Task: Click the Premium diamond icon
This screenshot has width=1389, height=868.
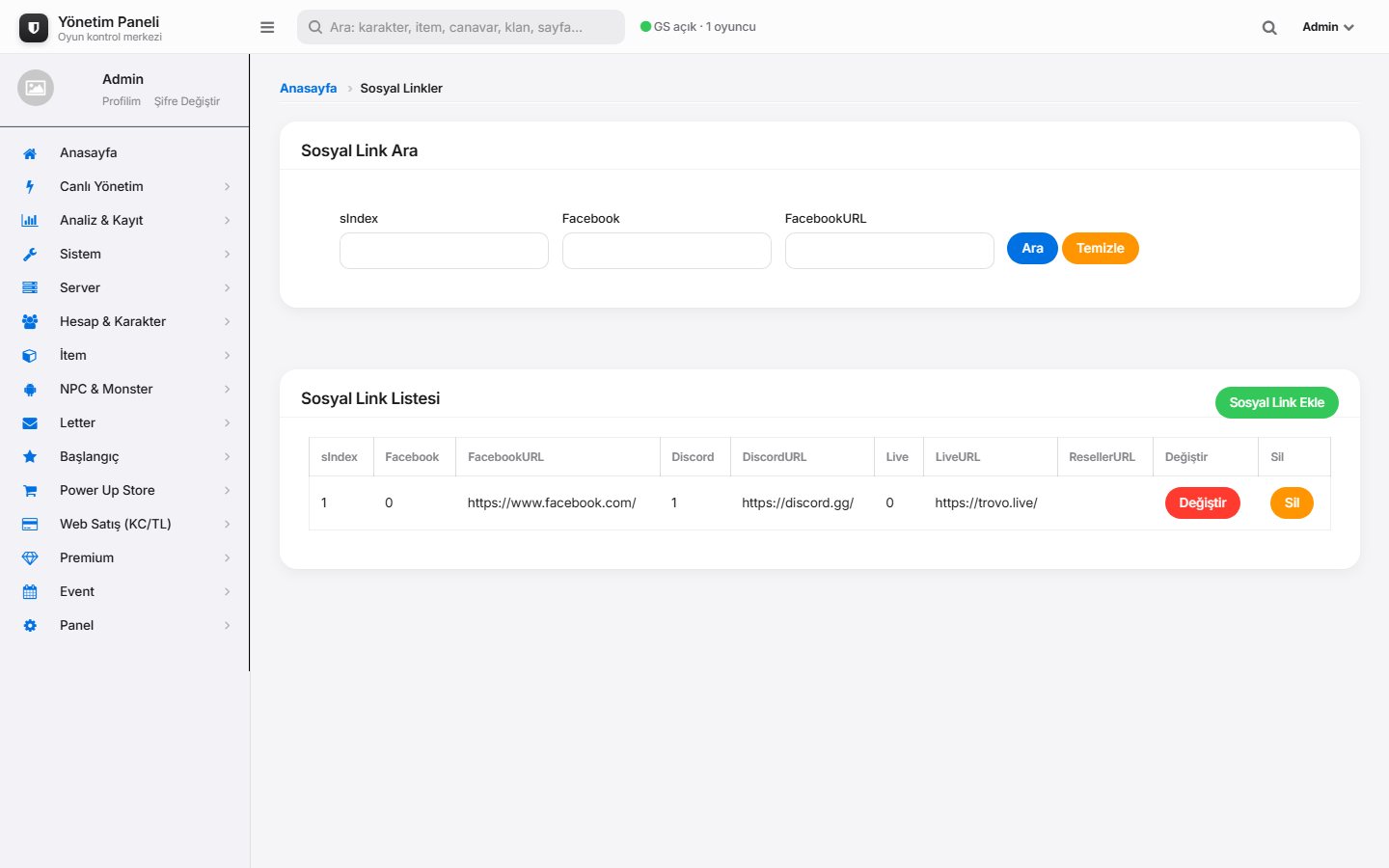Action: [30, 558]
